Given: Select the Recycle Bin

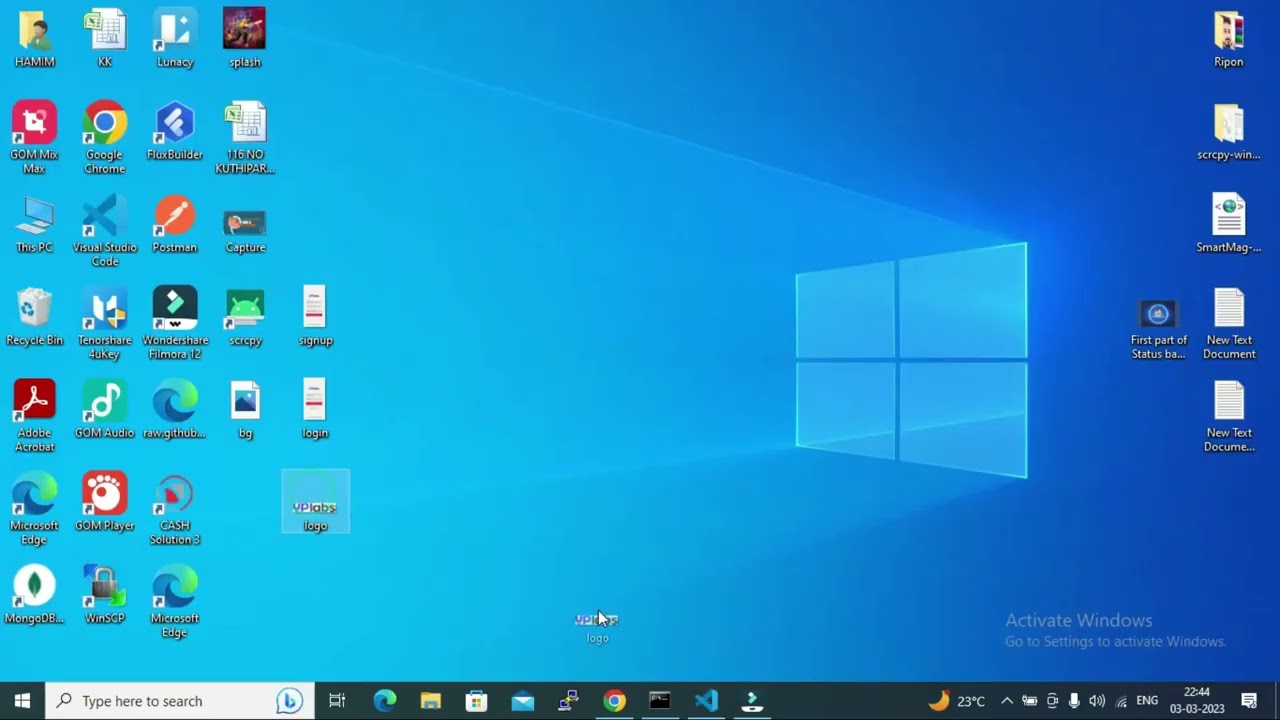Looking at the screenshot, I should pos(34,317).
